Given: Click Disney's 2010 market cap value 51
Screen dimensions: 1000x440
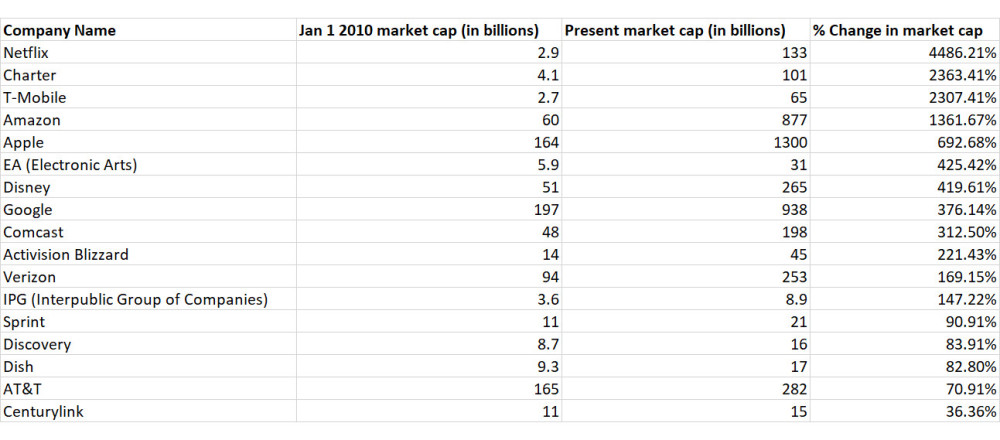Looking at the screenshot, I should (x=429, y=187).
